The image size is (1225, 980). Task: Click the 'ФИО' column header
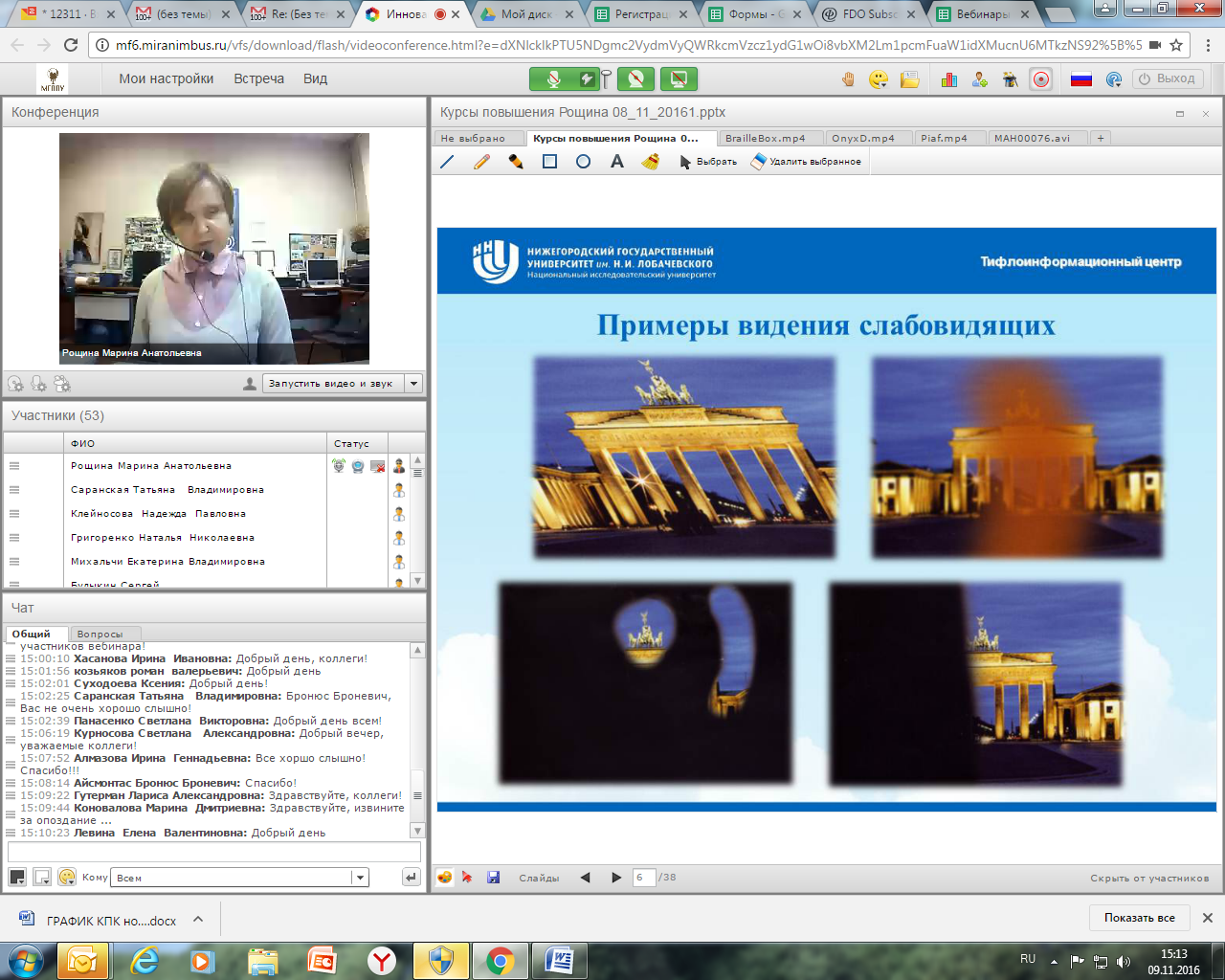pyautogui.click(x=195, y=443)
